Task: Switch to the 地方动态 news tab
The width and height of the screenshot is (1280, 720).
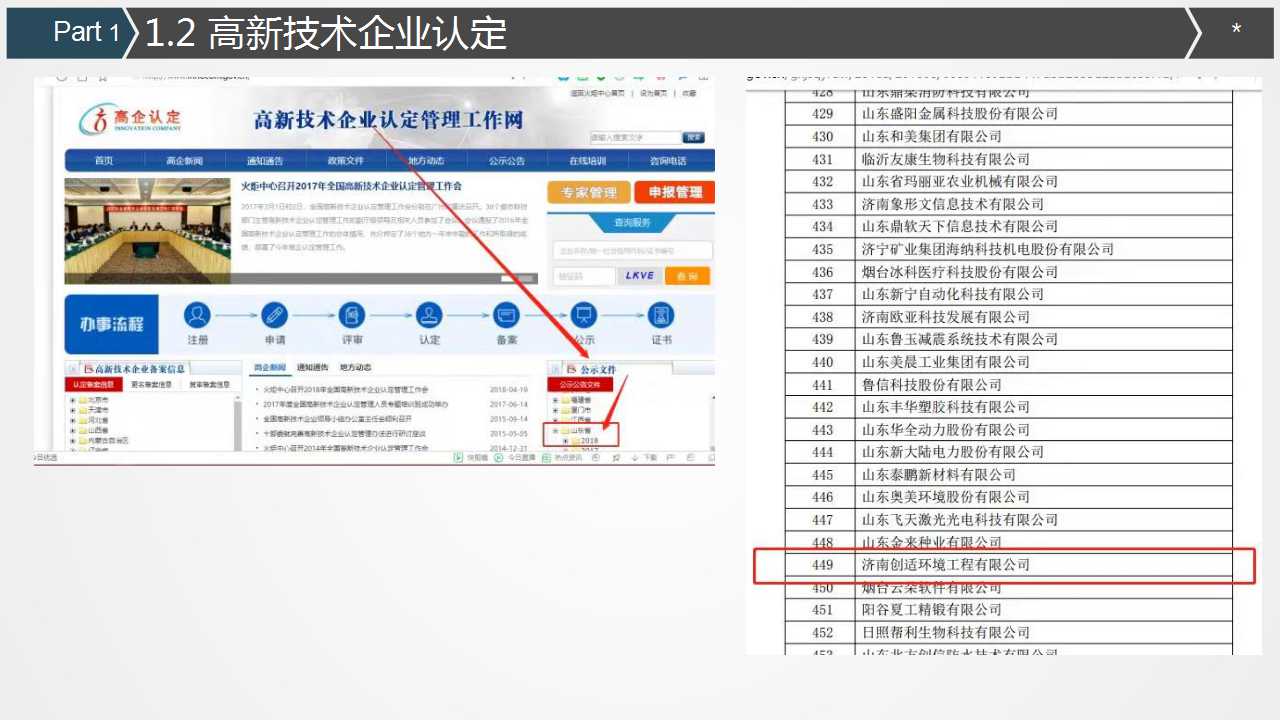Action: (x=356, y=367)
